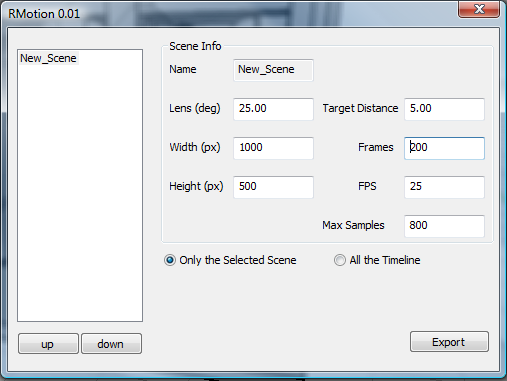Focus the Target Distance field
This screenshot has width=507, height=381.
click(444, 109)
